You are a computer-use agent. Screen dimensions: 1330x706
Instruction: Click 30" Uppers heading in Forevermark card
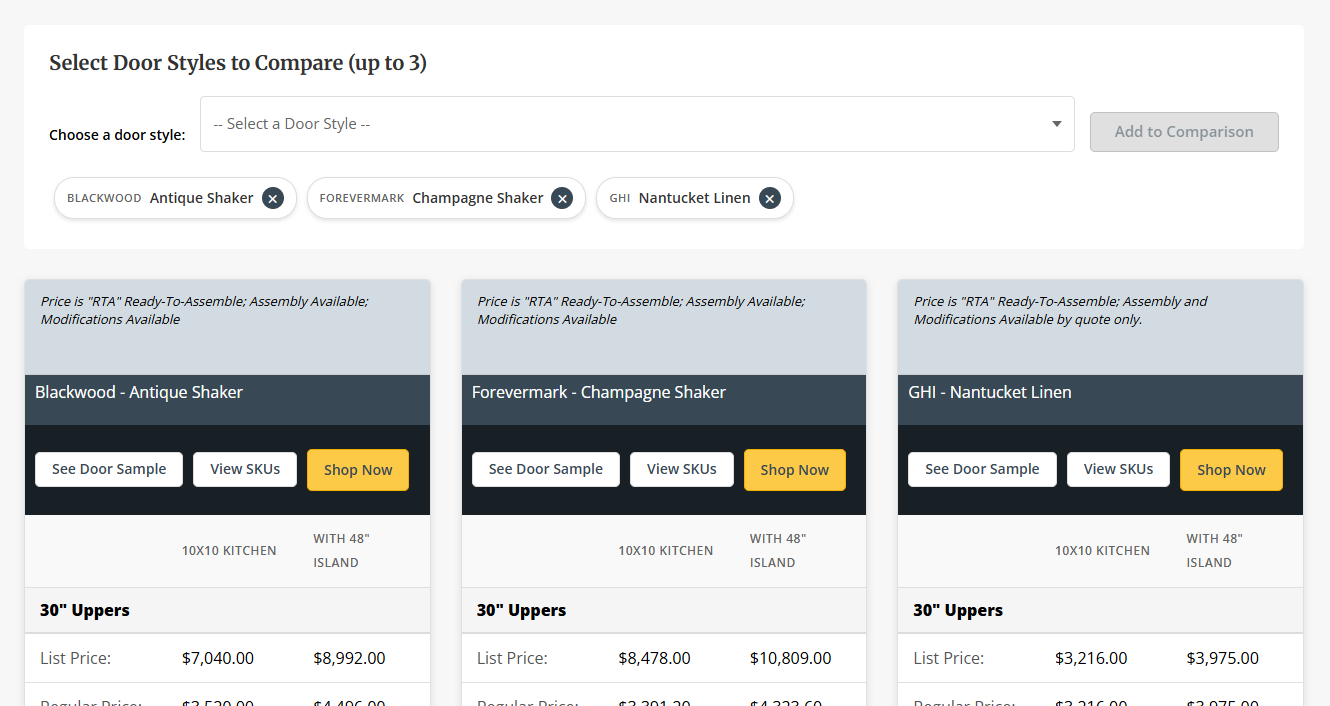point(521,610)
